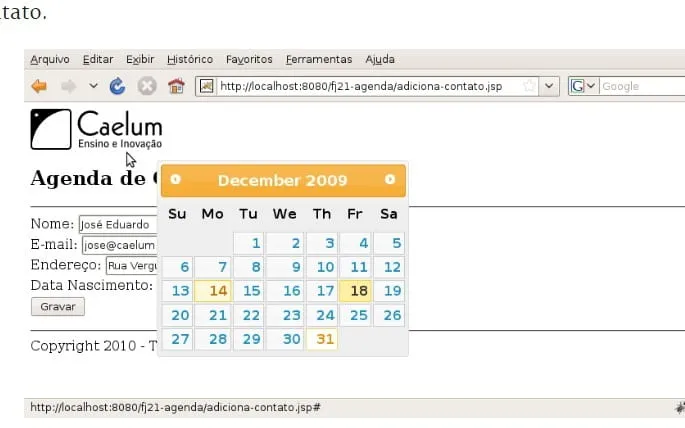This screenshot has width=685, height=428.
Task: Pick December 3 in the calendar
Action: (322, 243)
